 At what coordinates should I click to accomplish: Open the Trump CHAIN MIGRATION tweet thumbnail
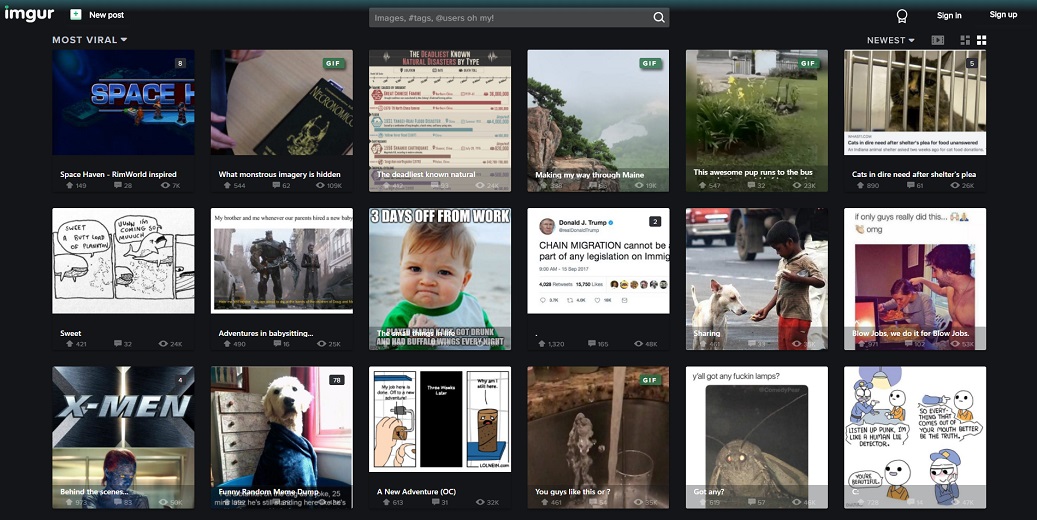coord(599,261)
